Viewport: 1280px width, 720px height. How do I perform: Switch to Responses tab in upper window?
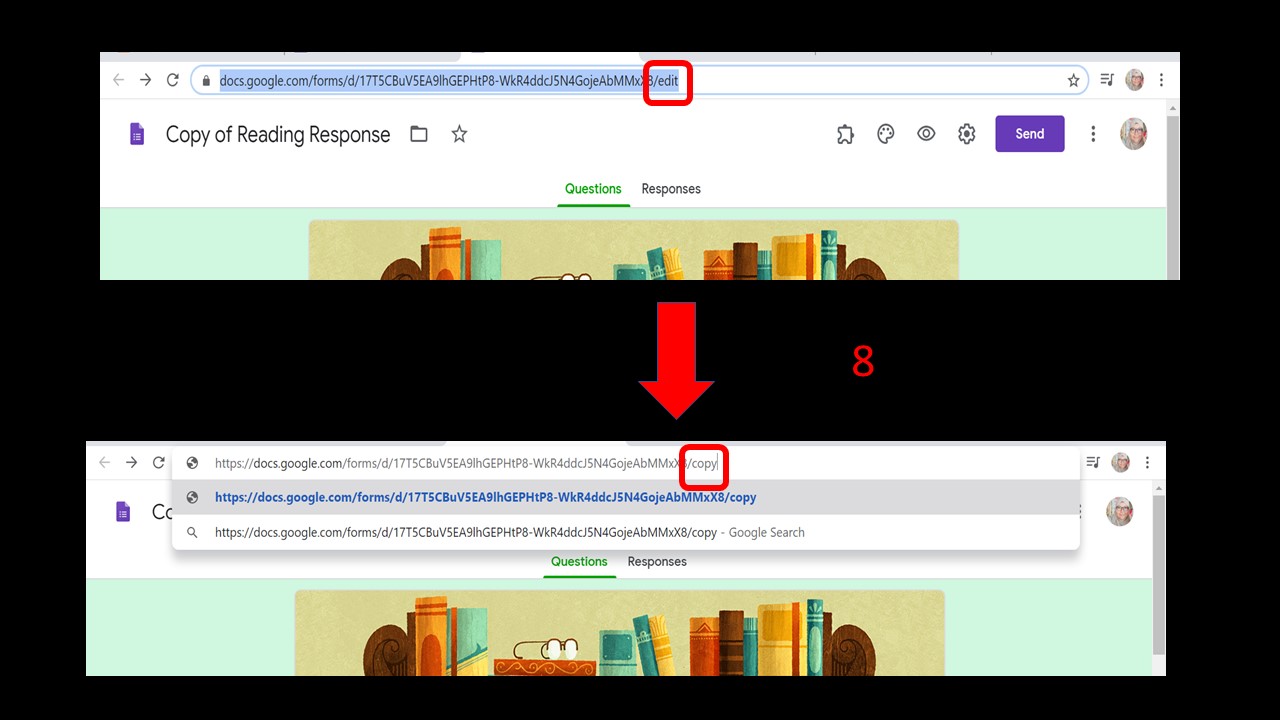coord(671,189)
